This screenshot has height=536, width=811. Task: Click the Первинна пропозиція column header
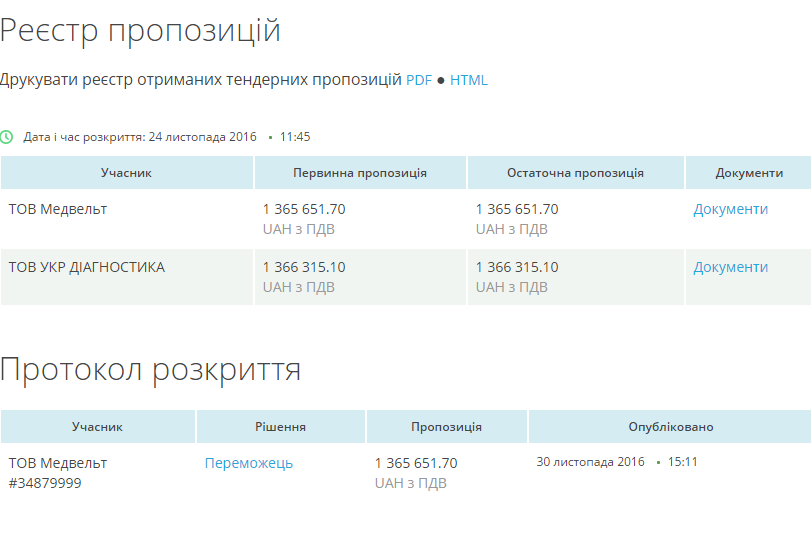point(360,173)
